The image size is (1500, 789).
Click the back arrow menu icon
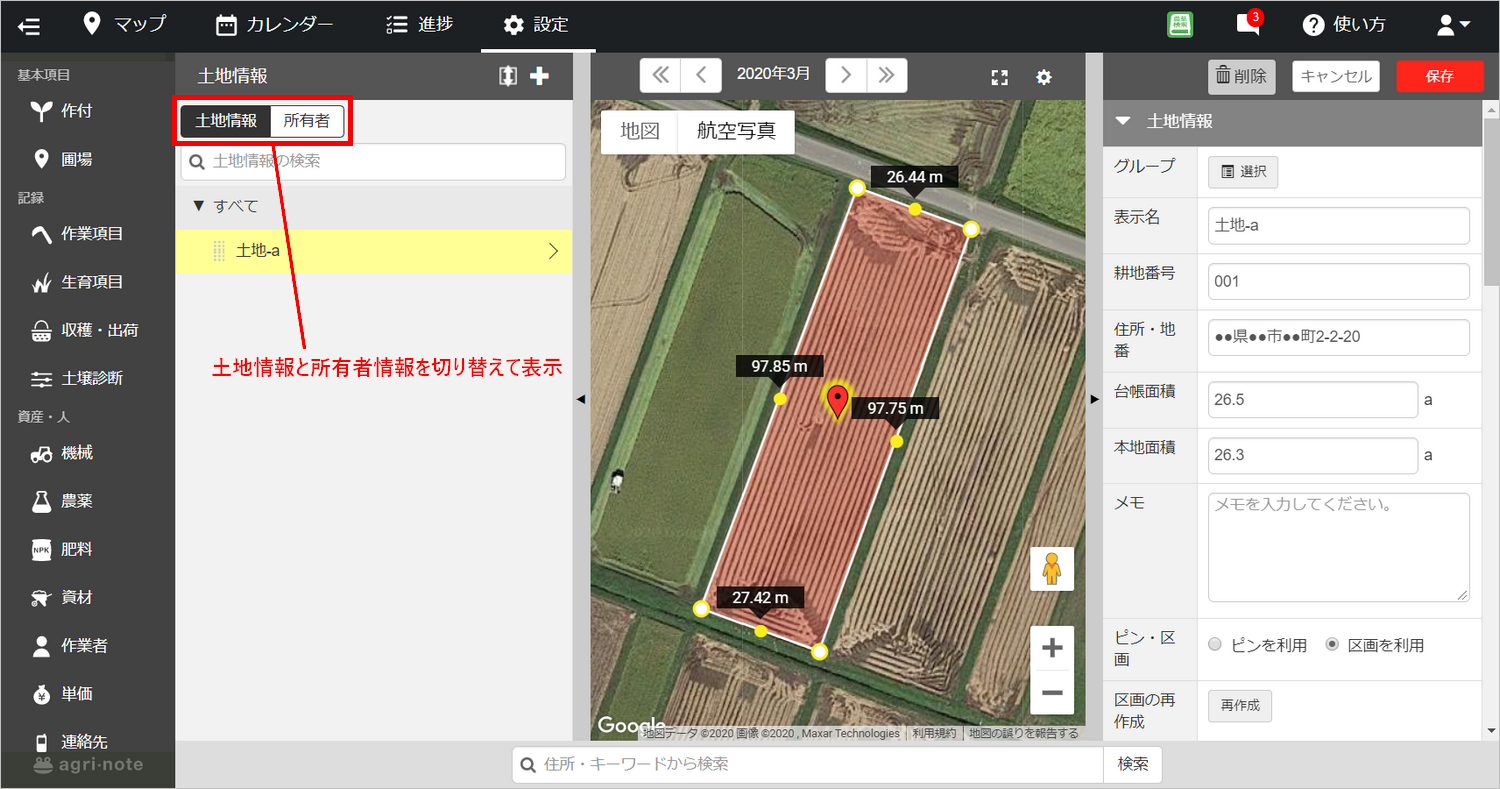click(29, 25)
